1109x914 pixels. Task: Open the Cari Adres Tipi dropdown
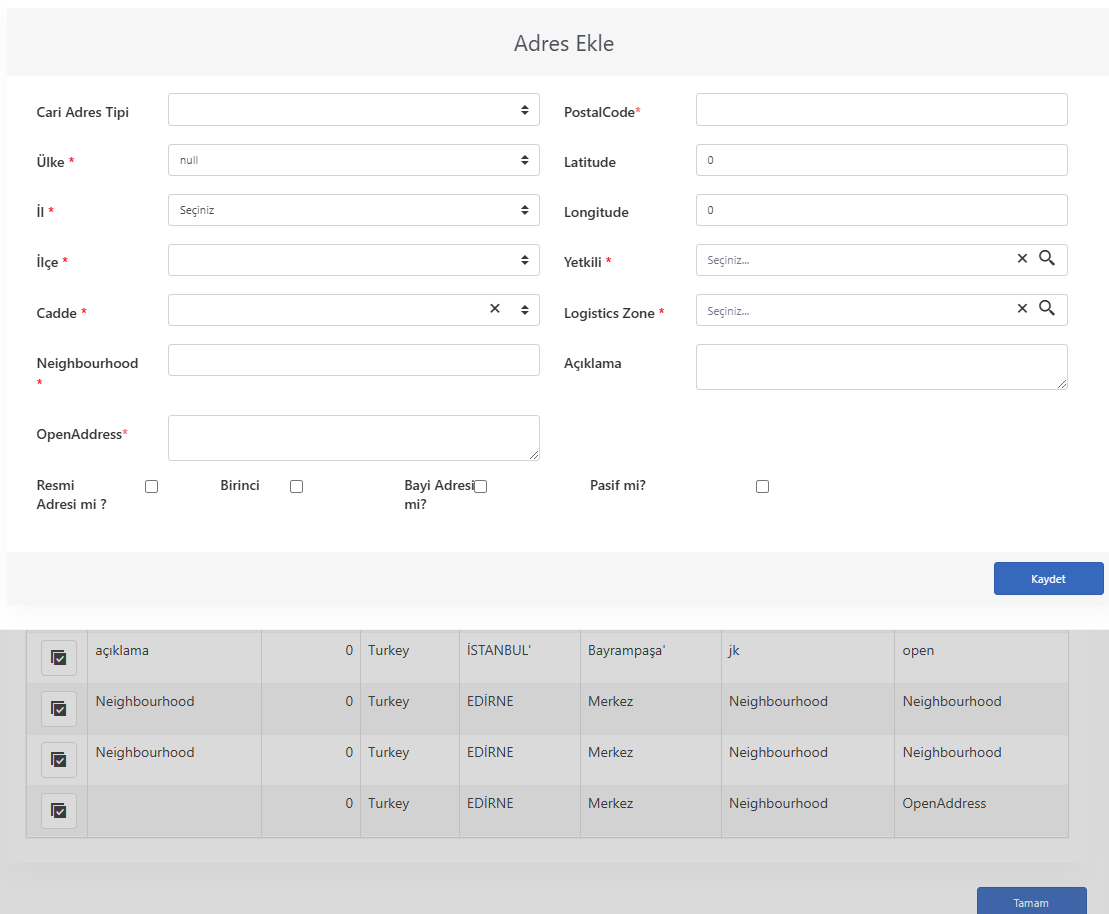[354, 110]
